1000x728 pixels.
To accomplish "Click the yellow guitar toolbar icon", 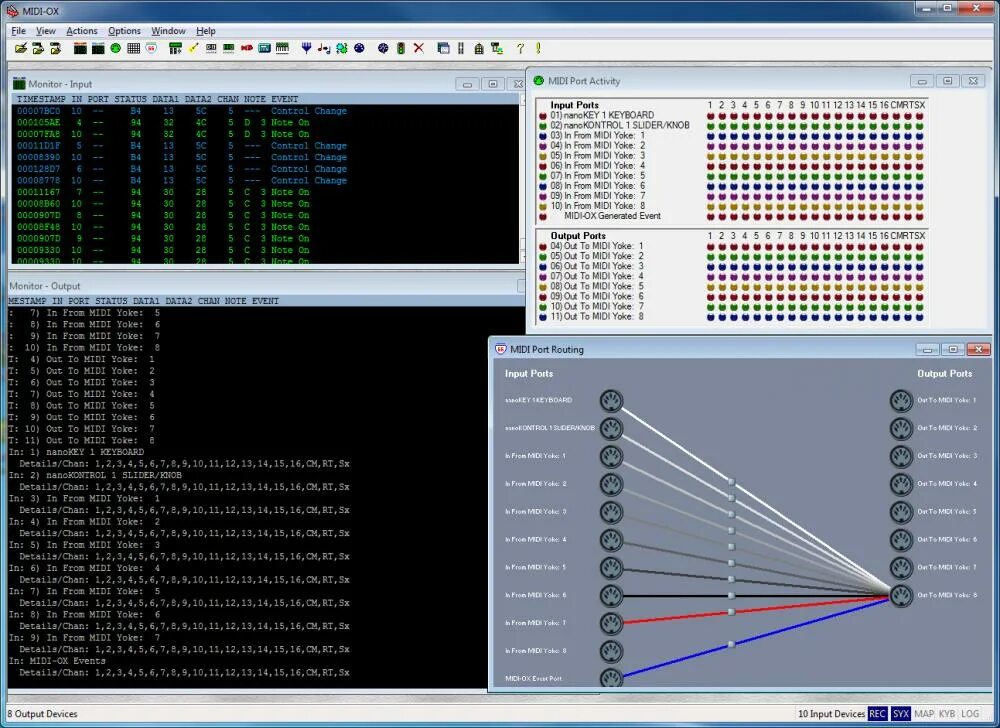I will tap(193, 48).
